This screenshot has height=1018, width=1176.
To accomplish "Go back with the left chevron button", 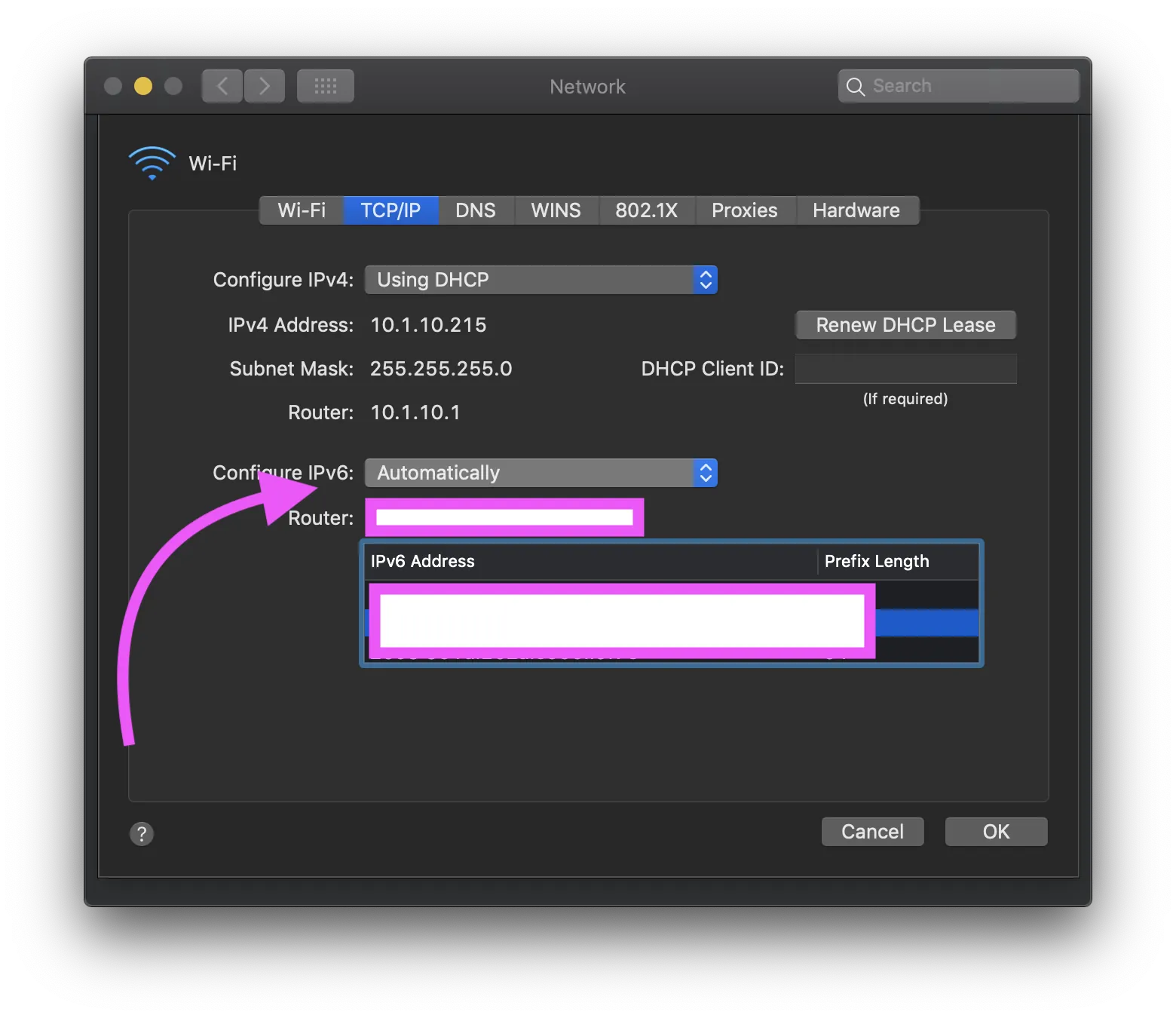I will pos(222,86).
